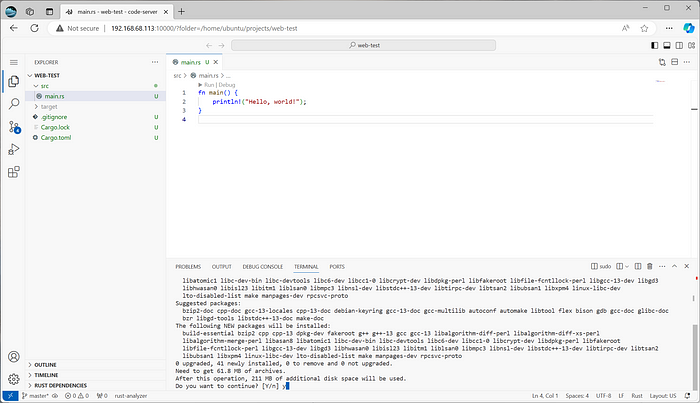
Task: Expand the Outline section
Action: coord(46,365)
